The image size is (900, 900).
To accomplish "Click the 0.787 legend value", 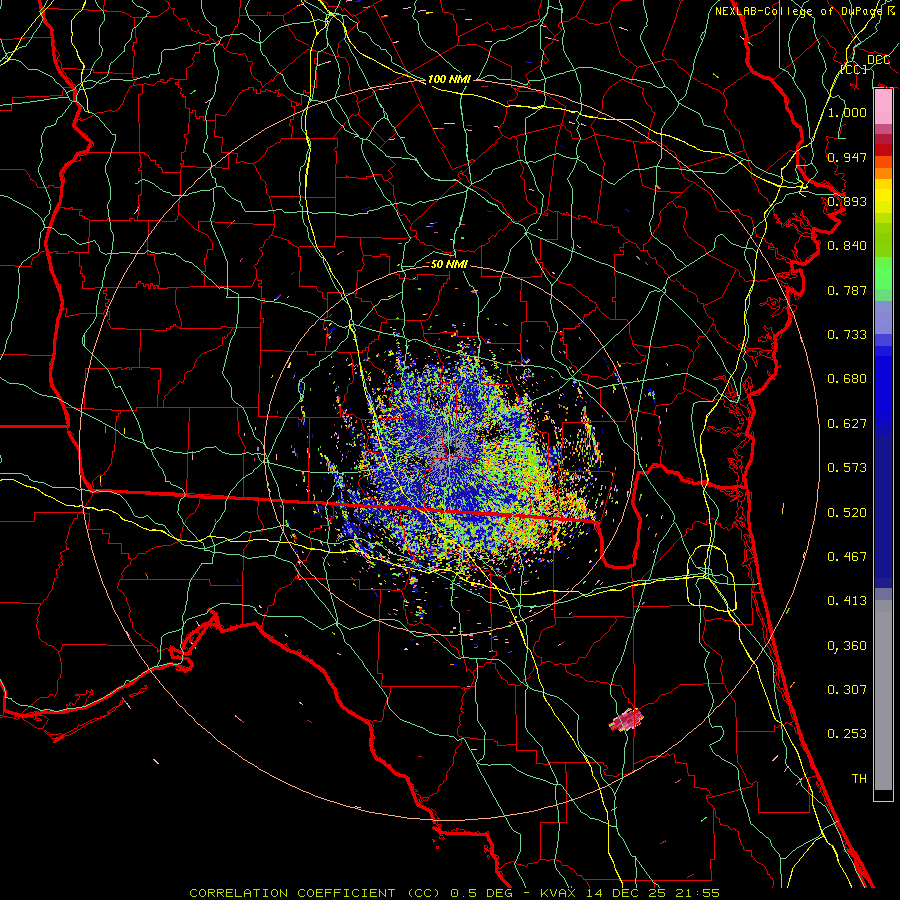I will [x=847, y=290].
